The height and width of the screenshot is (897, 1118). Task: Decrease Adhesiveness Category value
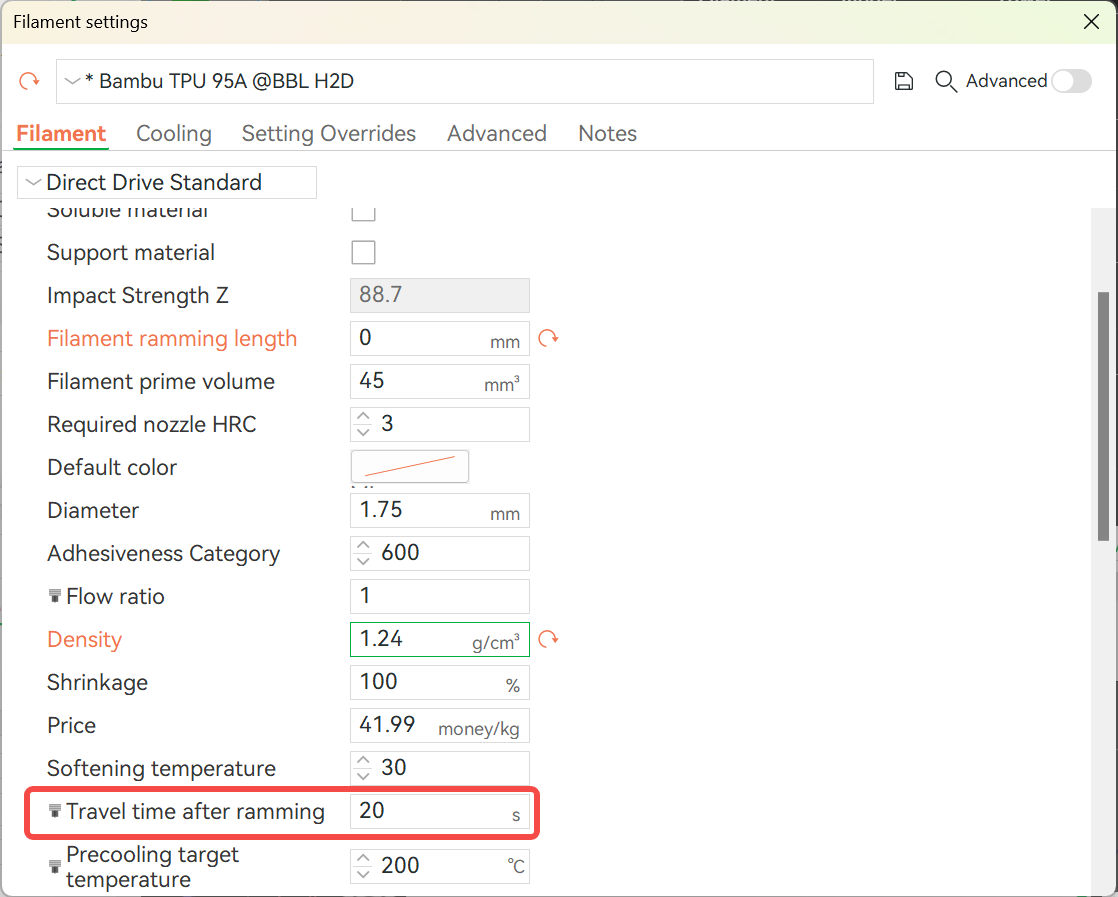(363, 561)
